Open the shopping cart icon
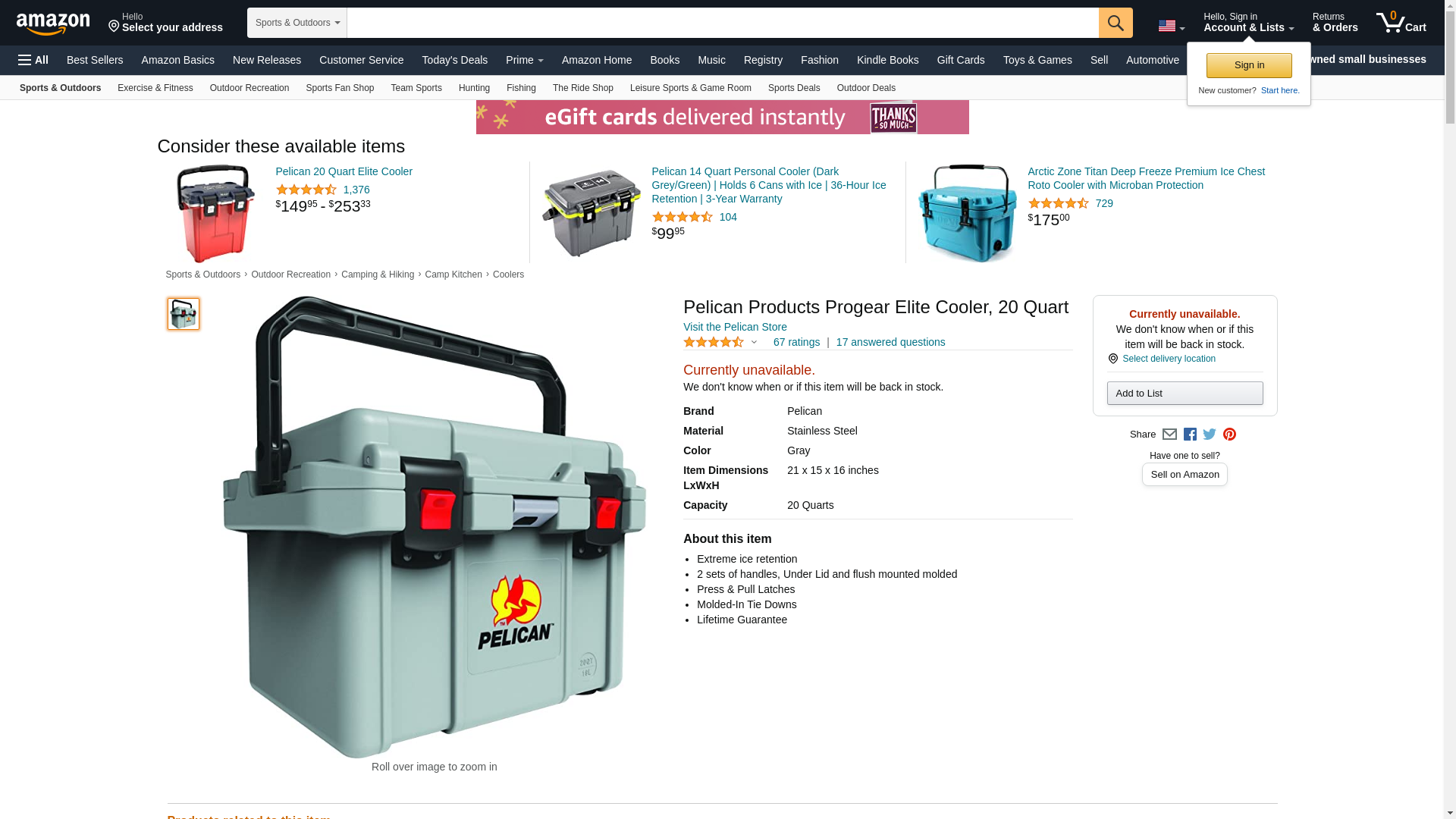Image resolution: width=1456 pixels, height=819 pixels. click(x=1401, y=23)
